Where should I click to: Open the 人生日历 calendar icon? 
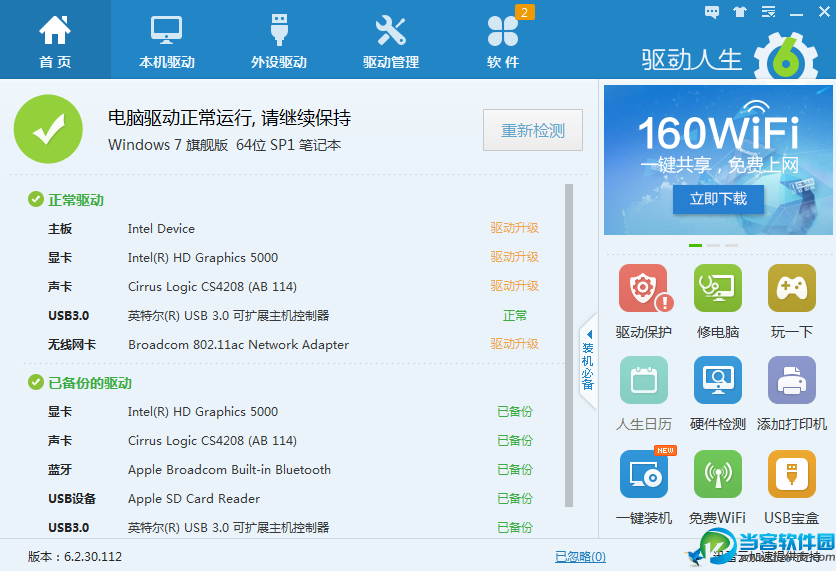point(643,381)
